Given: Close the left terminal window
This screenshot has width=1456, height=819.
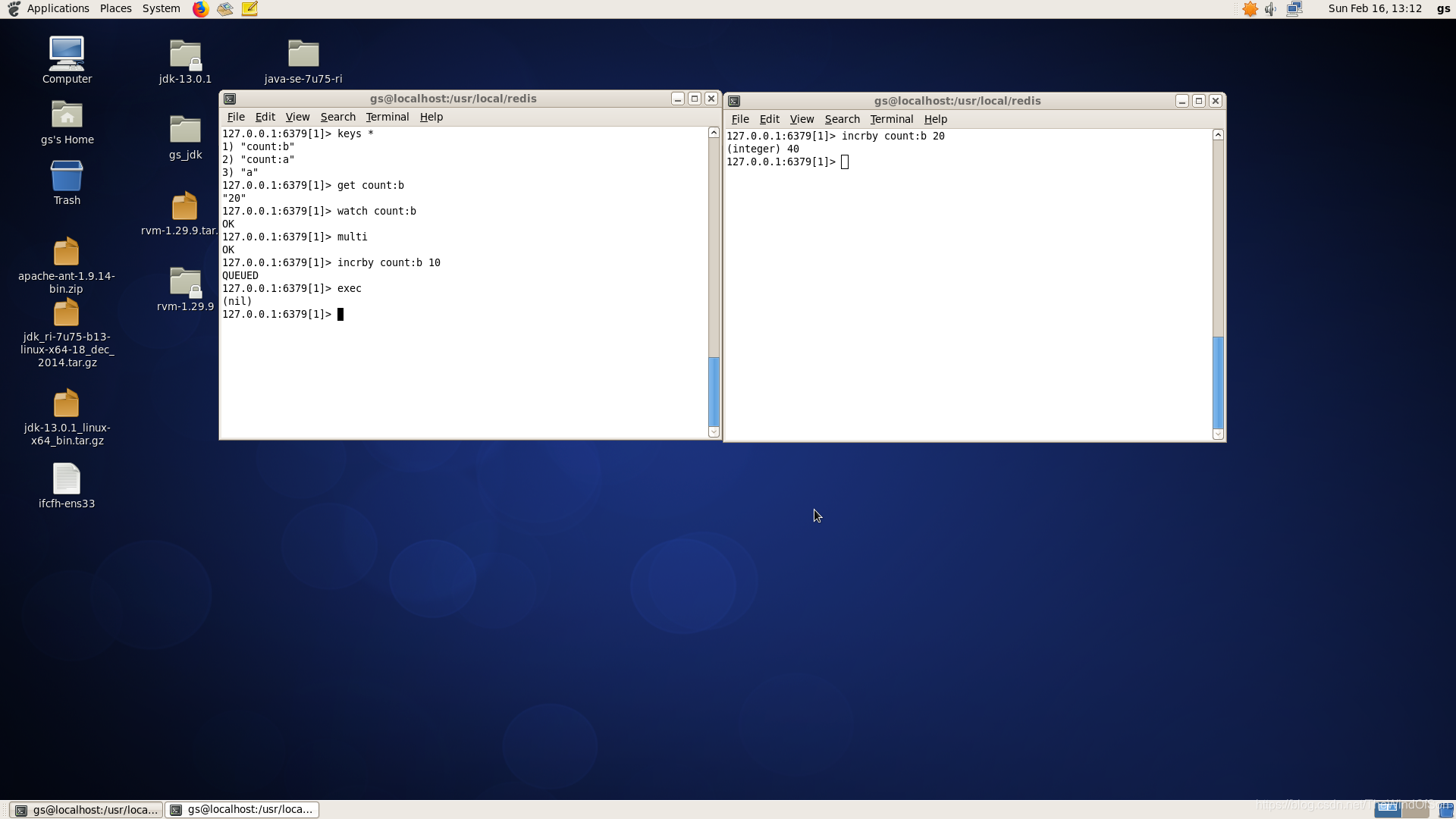Looking at the screenshot, I should [x=711, y=99].
